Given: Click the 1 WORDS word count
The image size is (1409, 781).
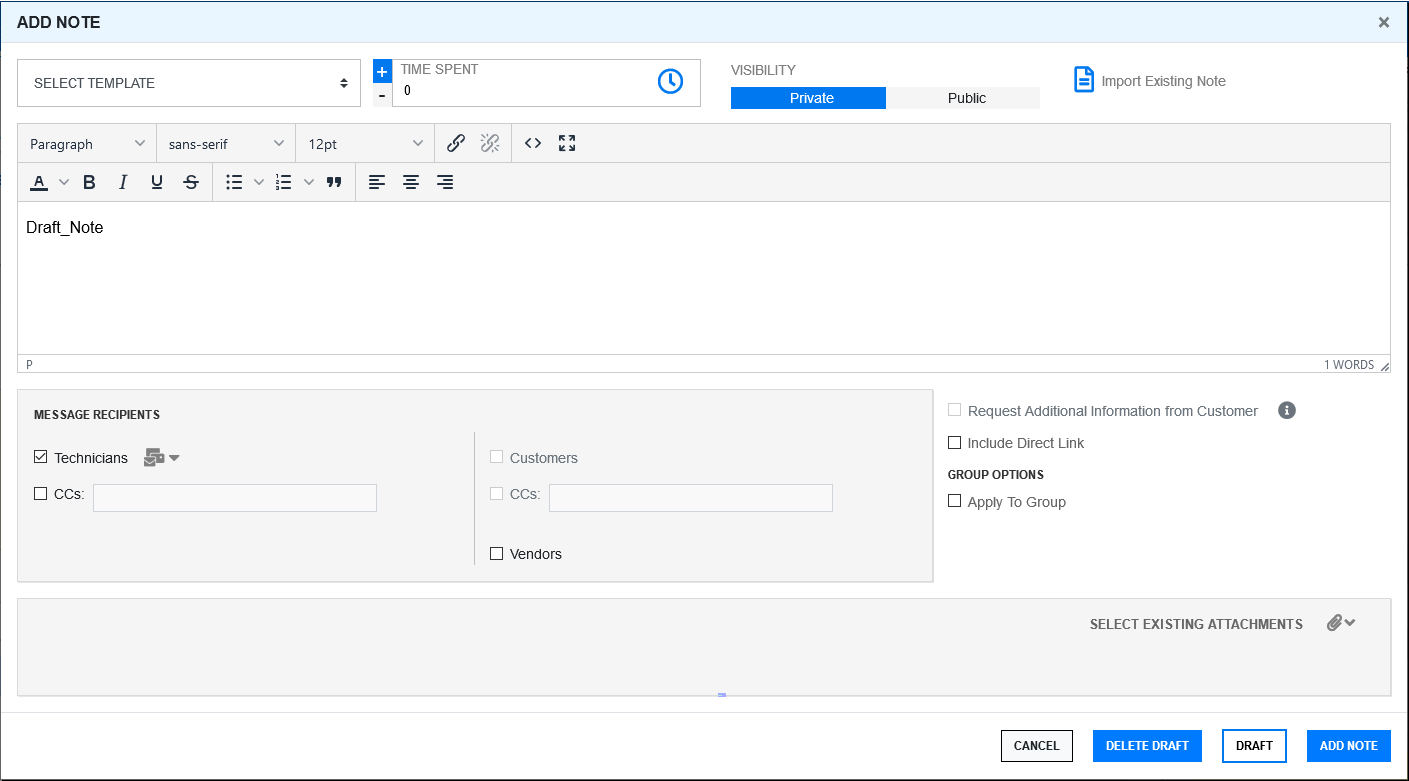Looking at the screenshot, I should pos(1349,365).
